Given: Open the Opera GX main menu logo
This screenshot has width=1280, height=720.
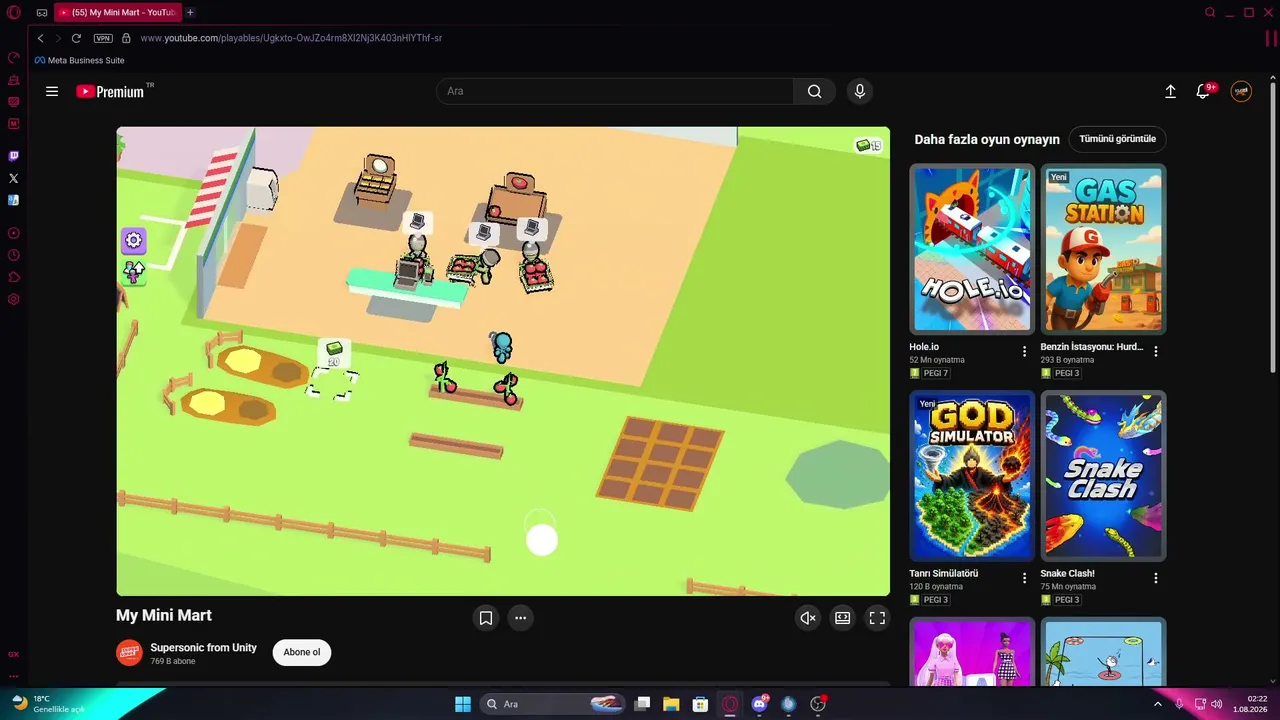Looking at the screenshot, I should coord(13,13).
